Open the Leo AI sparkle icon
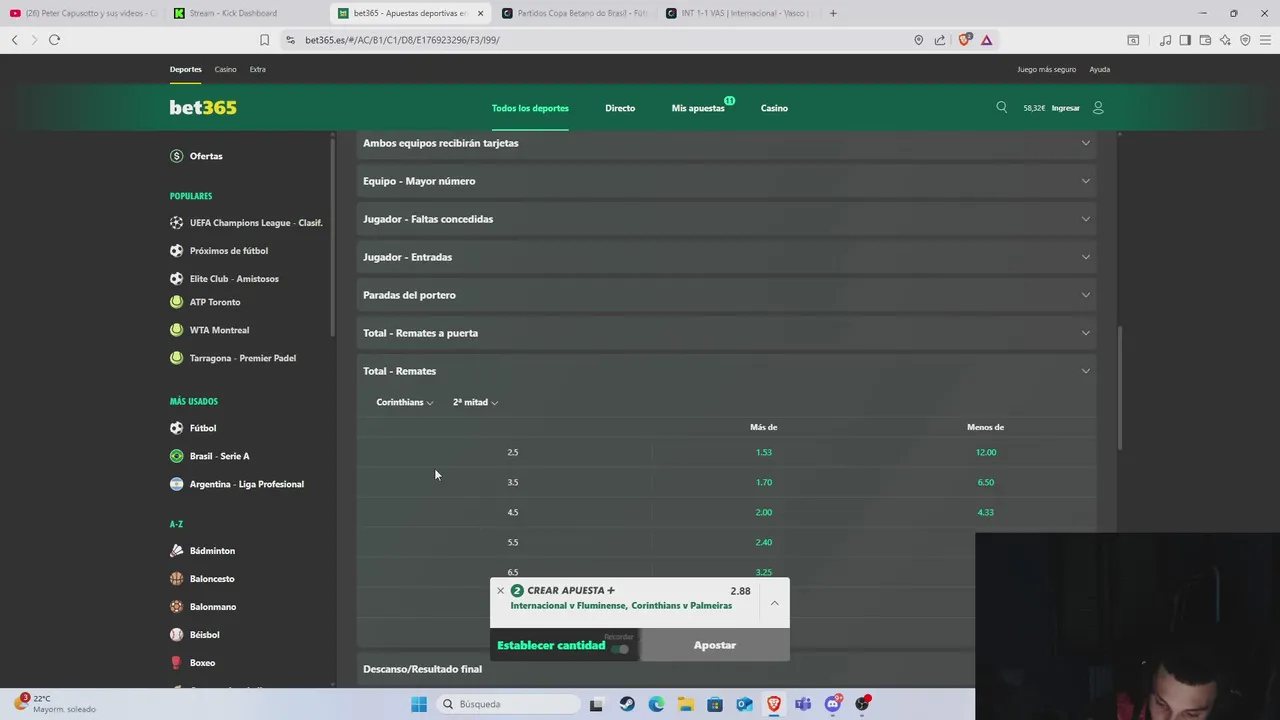The height and width of the screenshot is (720, 1280). point(1225,40)
